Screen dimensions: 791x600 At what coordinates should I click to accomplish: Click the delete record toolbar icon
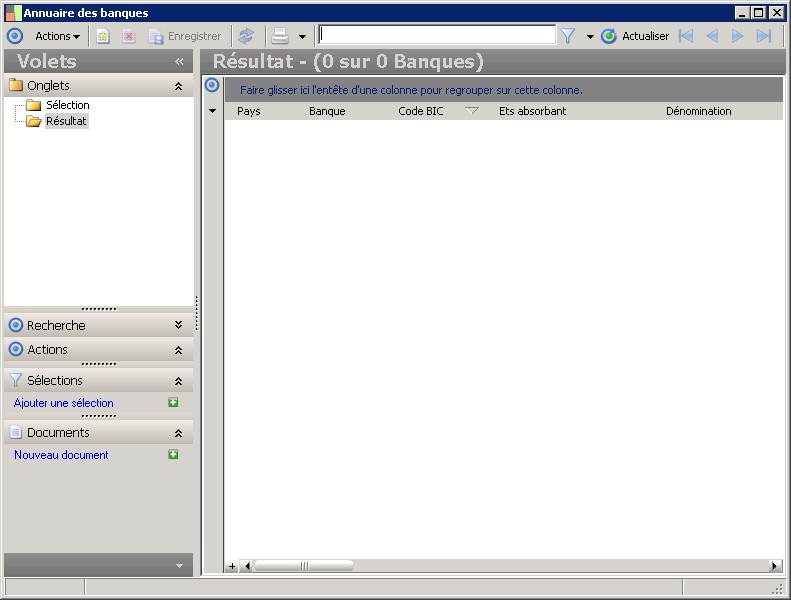[x=129, y=36]
